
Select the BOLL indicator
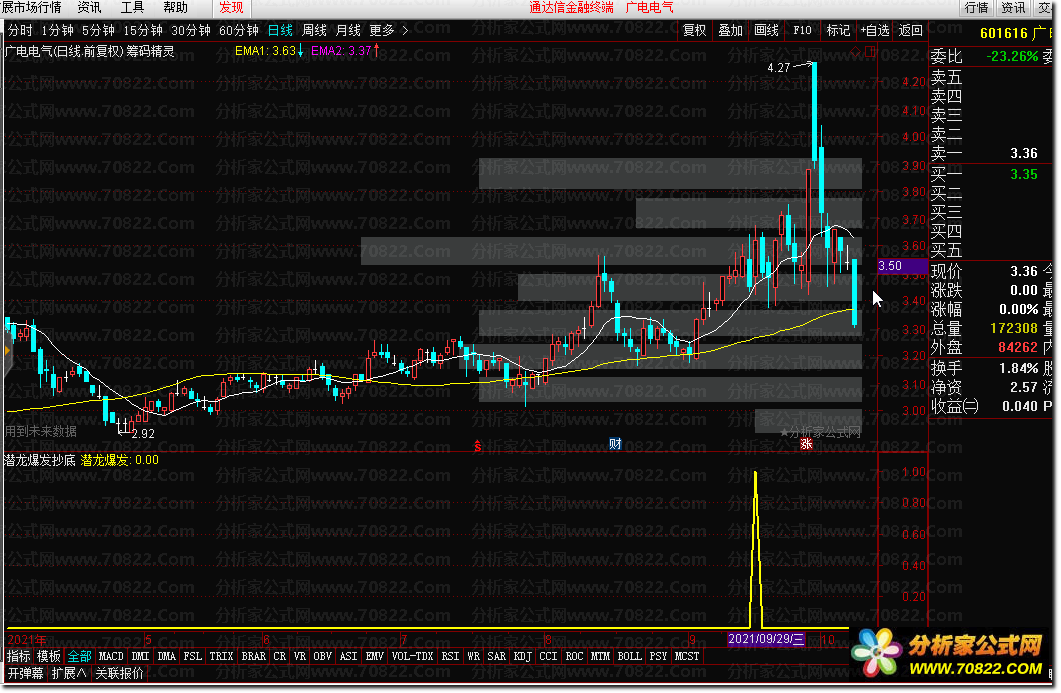tap(629, 656)
